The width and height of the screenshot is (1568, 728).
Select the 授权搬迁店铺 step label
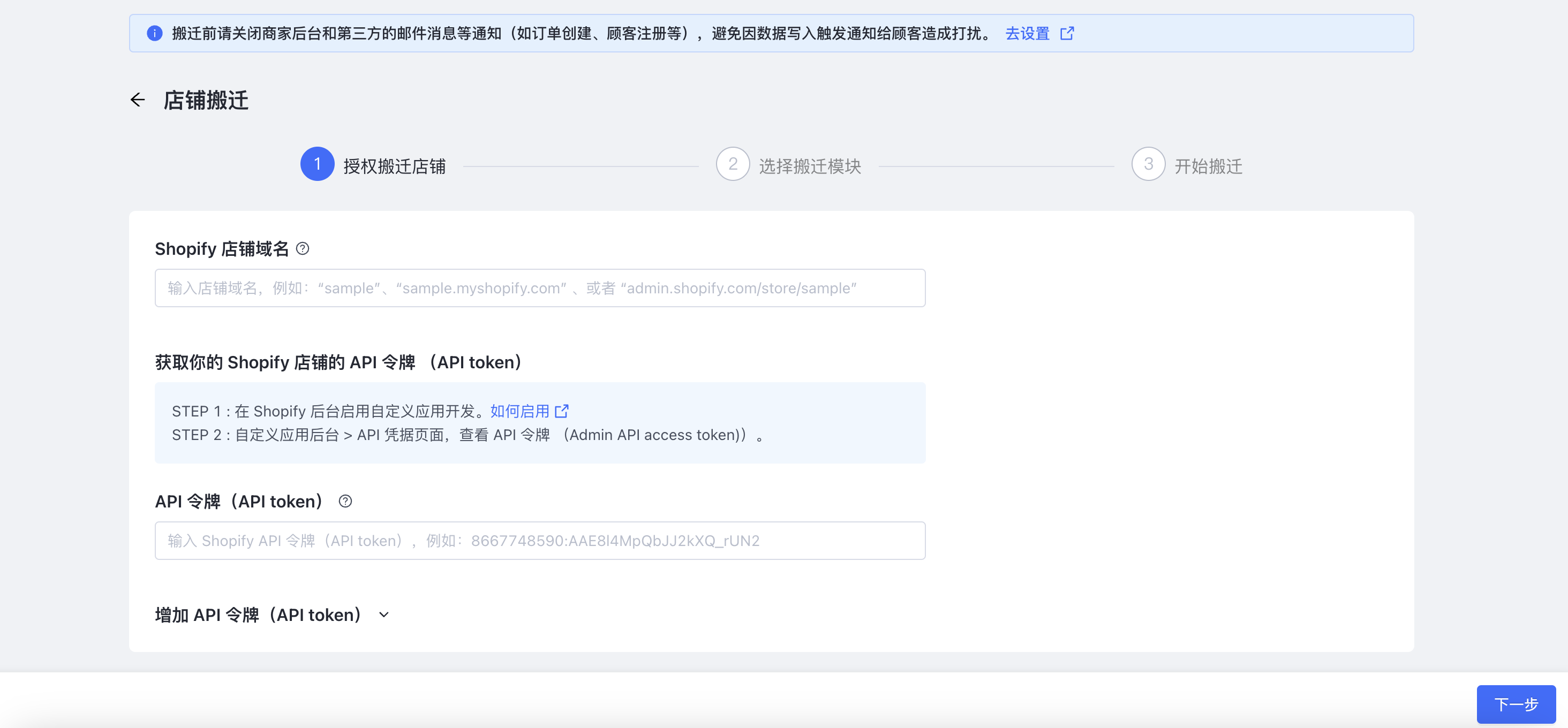[395, 166]
